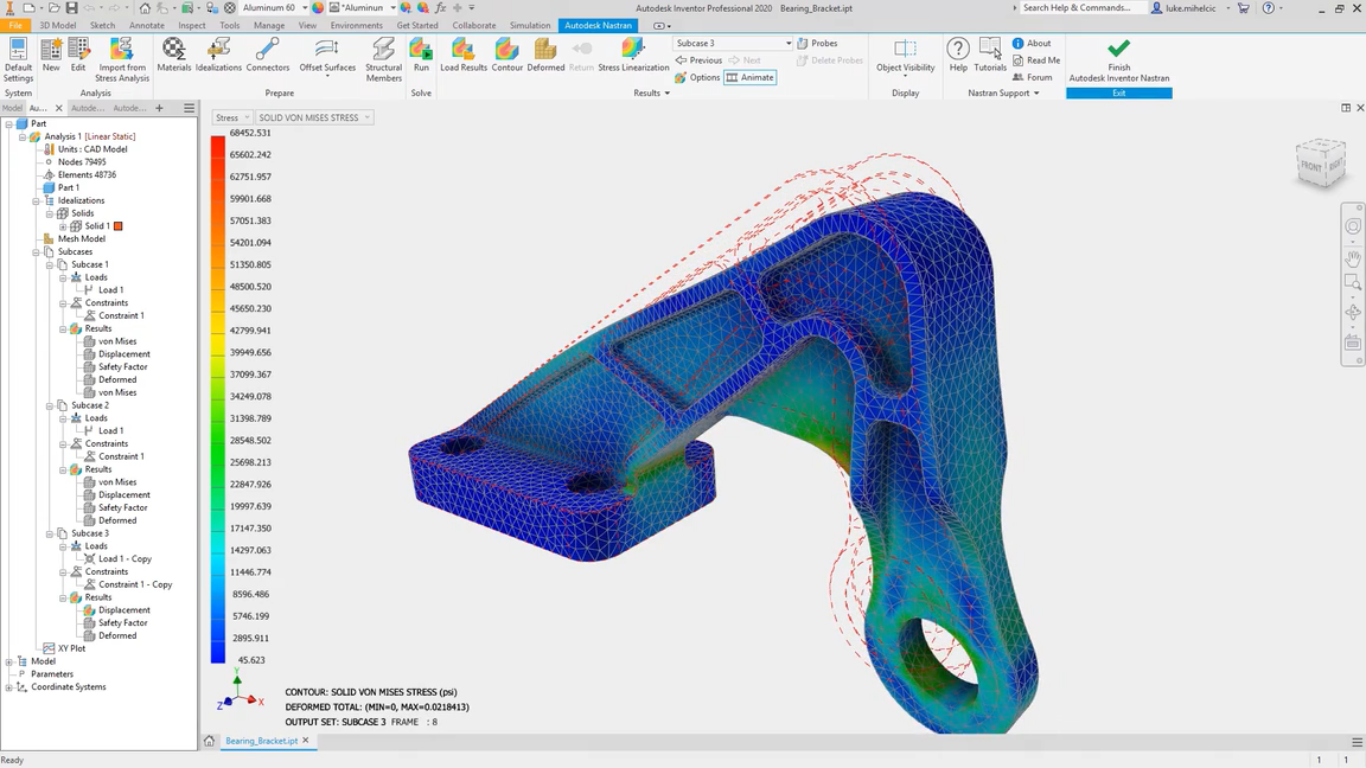
Task: Open the Subcase 3 selector dropdown
Action: pyautogui.click(x=733, y=43)
